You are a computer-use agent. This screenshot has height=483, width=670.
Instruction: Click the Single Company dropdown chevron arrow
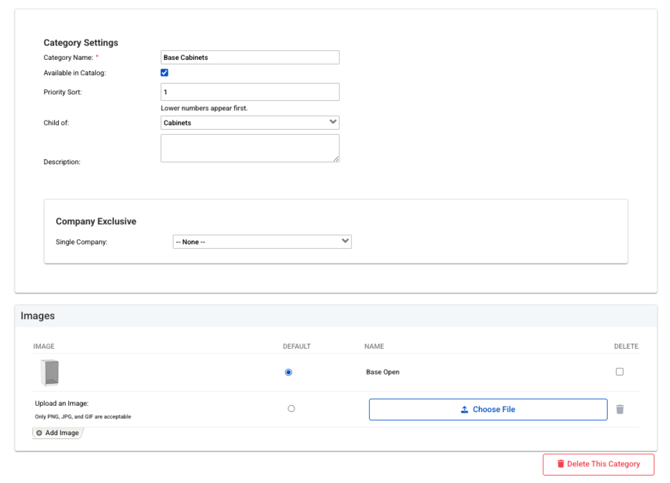[345, 241]
